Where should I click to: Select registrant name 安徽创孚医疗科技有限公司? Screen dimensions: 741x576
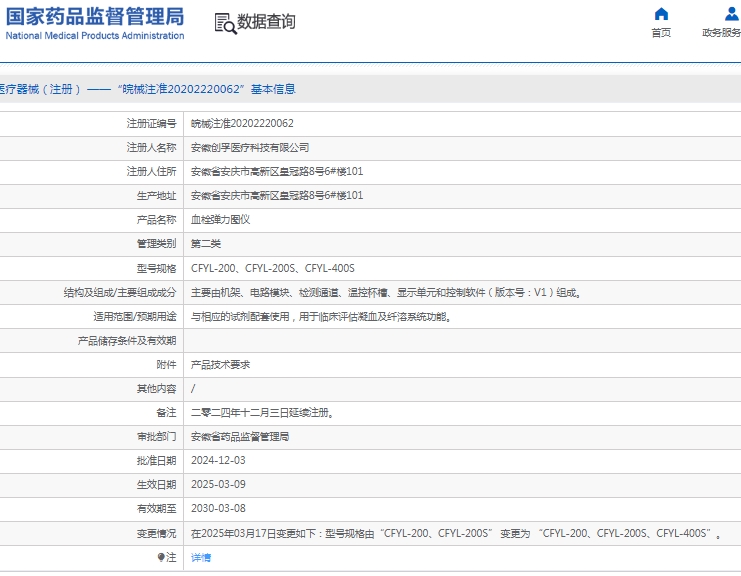(250, 148)
